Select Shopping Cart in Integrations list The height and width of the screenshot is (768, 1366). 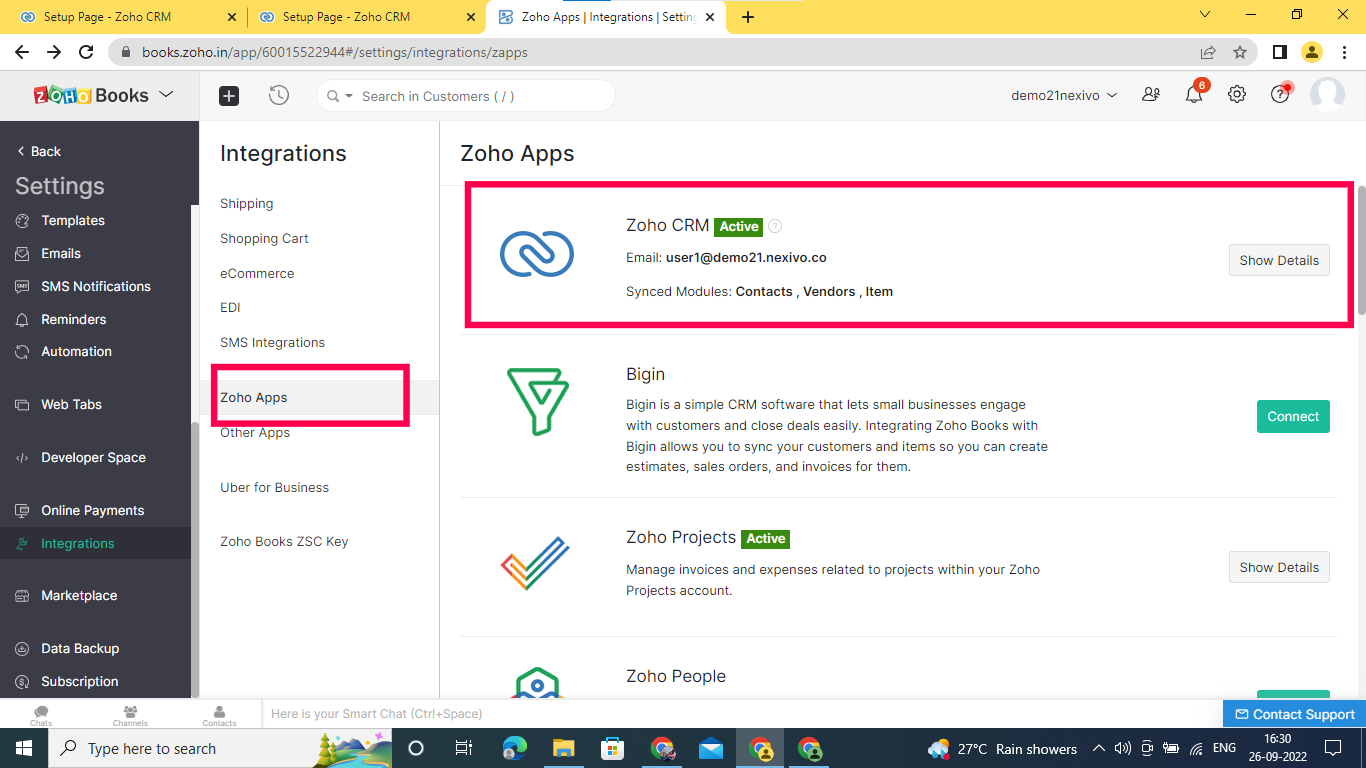[x=264, y=238]
